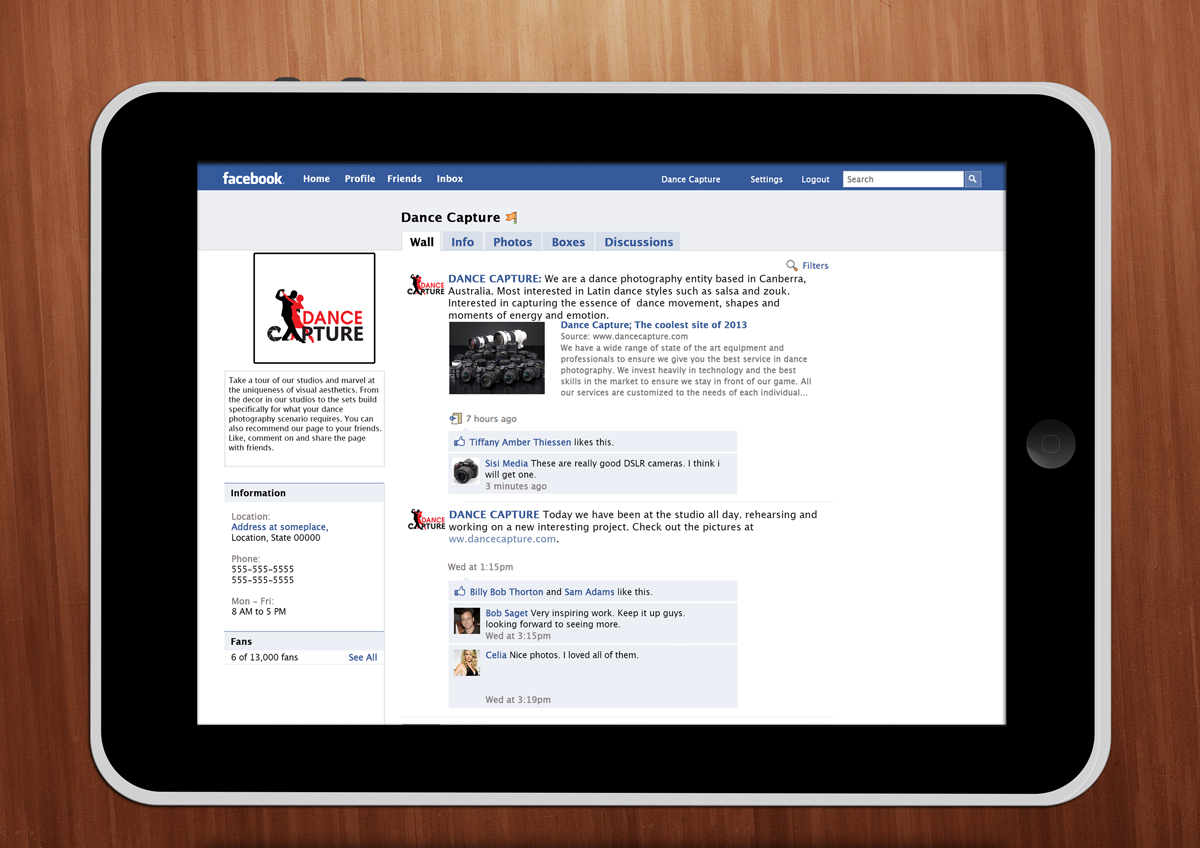Click the facebook logo
The height and width of the screenshot is (848, 1200).
click(x=253, y=178)
